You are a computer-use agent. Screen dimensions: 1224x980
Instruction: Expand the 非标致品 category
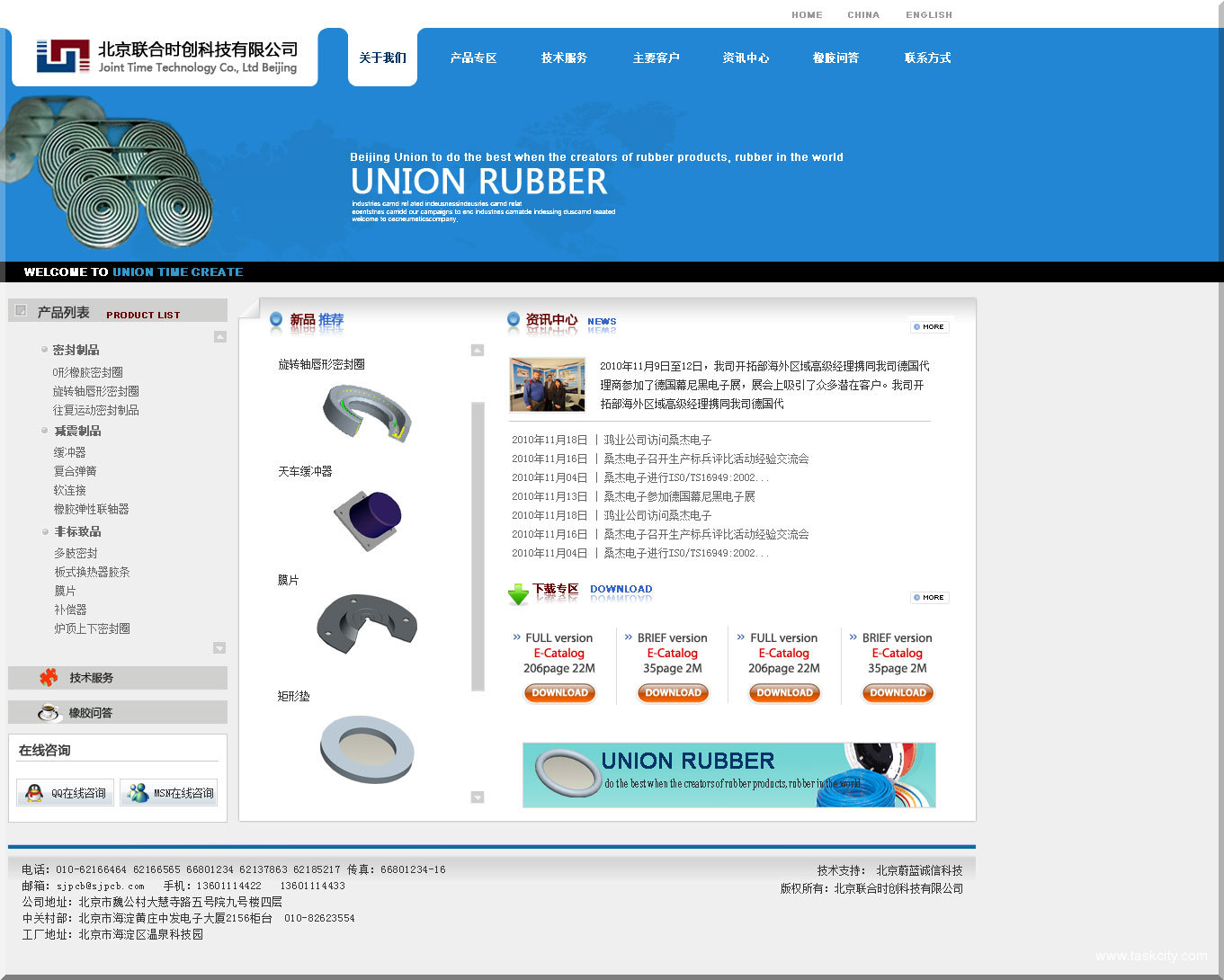click(77, 531)
